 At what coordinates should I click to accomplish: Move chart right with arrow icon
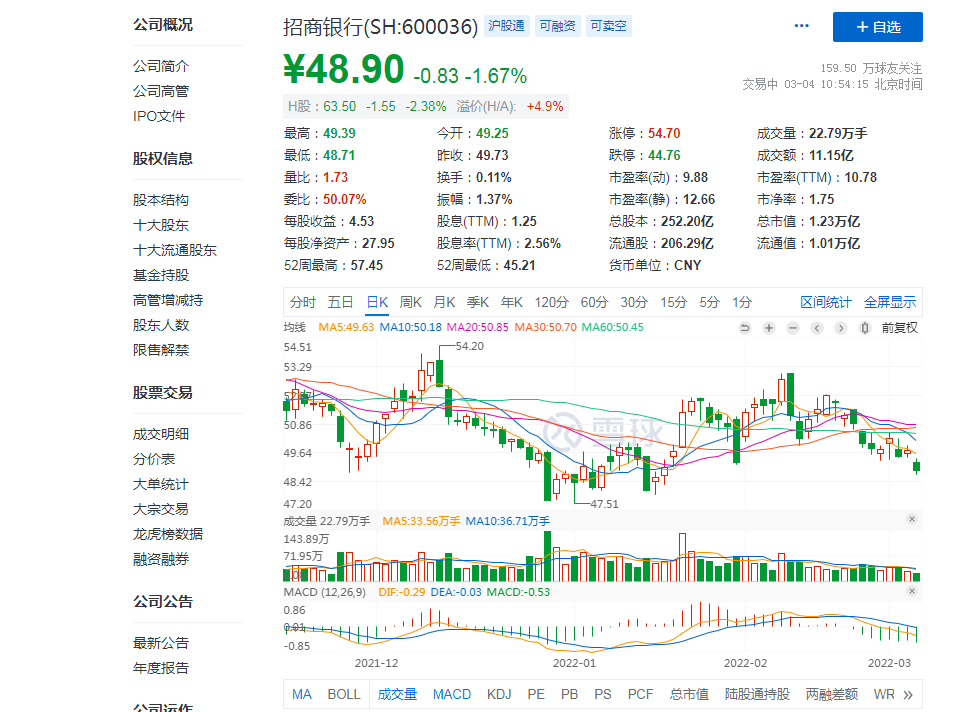point(841,328)
